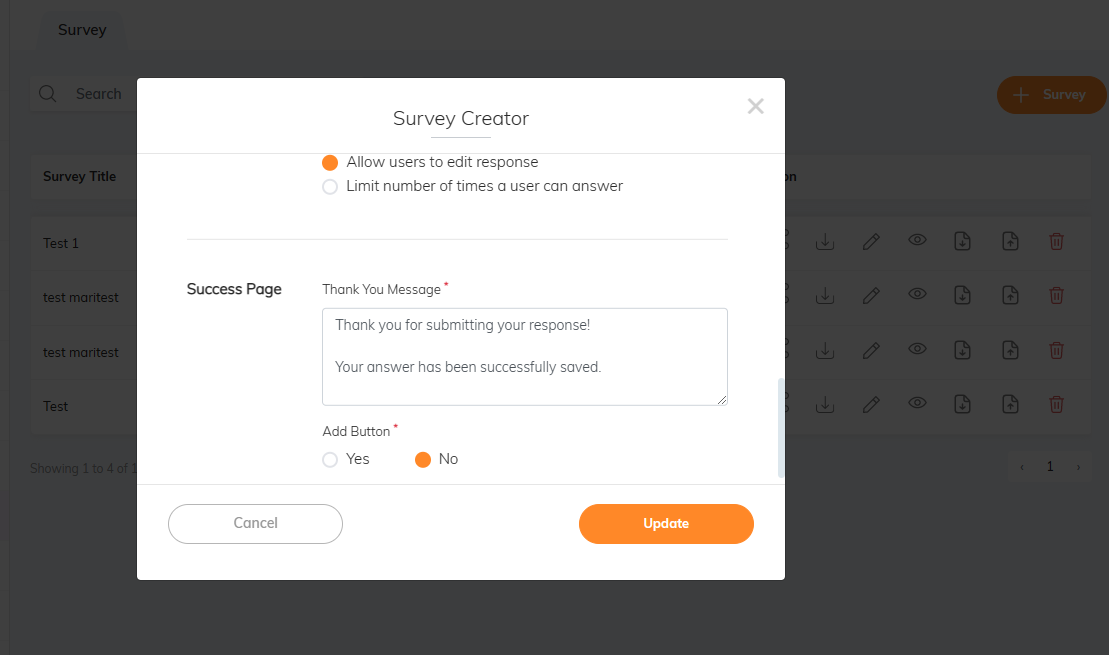Delete Test 1 survey with trash icon
The height and width of the screenshot is (655, 1109).
(x=1057, y=241)
